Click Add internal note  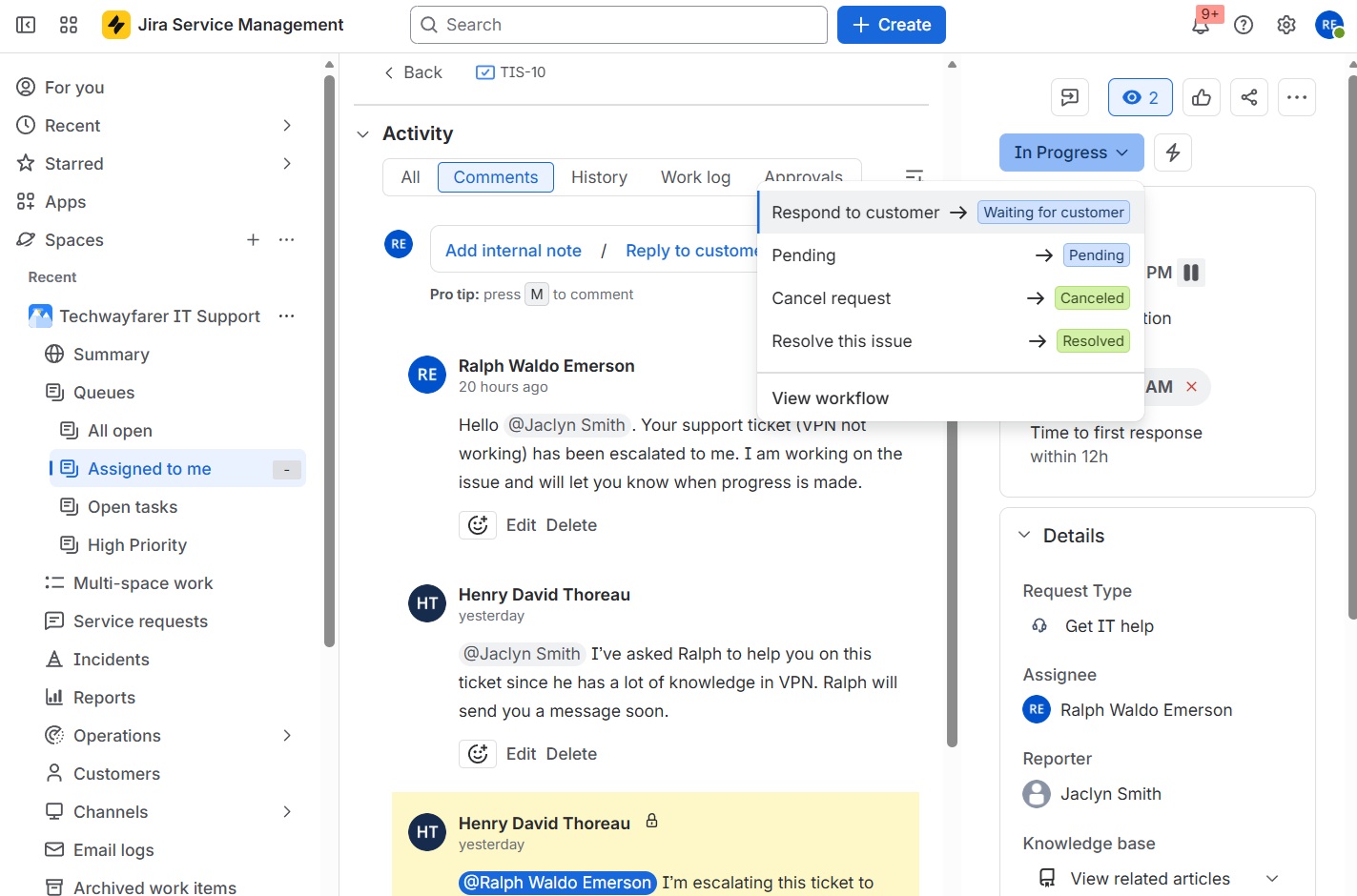pos(513,251)
